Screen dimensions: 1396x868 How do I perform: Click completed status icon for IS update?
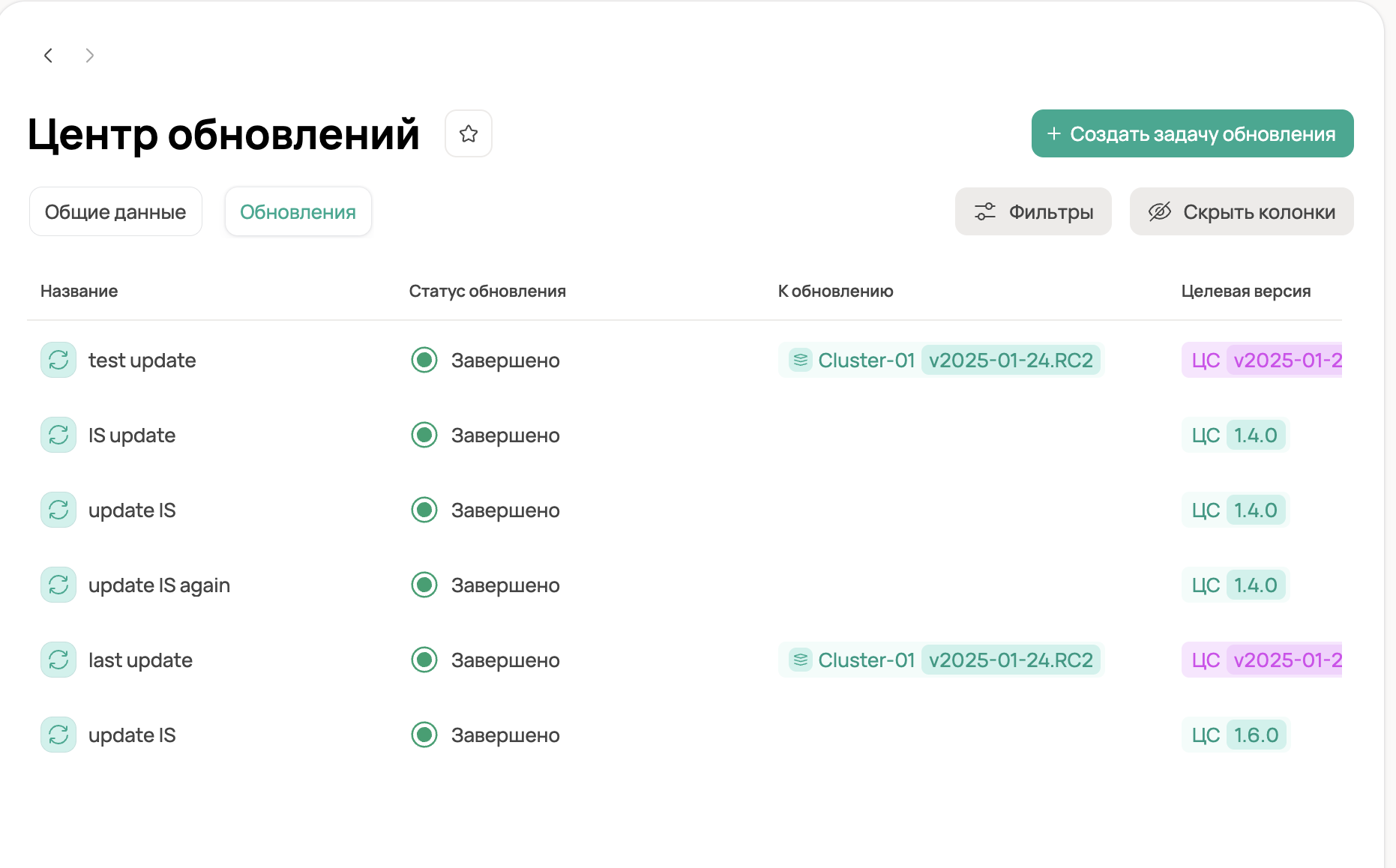click(424, 435)
